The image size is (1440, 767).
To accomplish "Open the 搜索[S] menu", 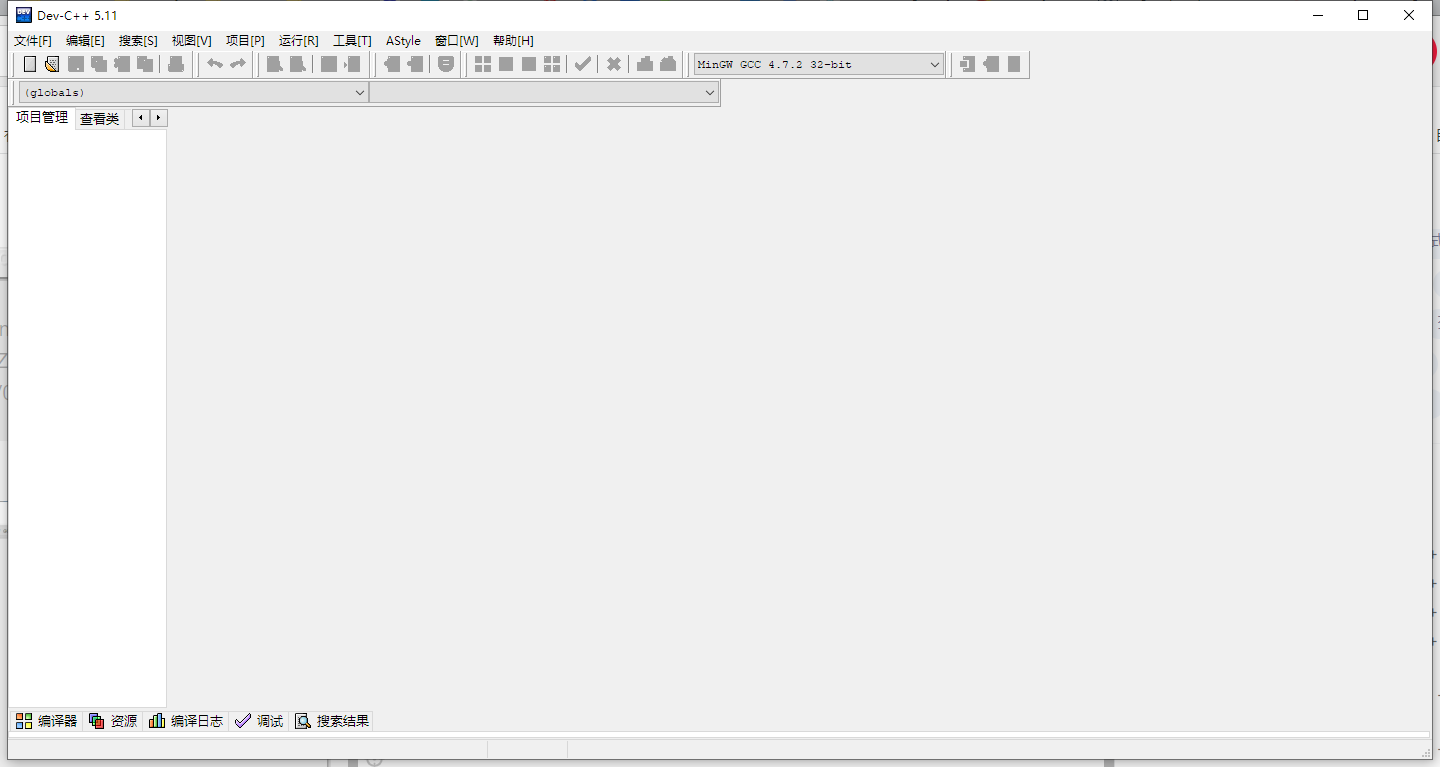I will 138,41.
